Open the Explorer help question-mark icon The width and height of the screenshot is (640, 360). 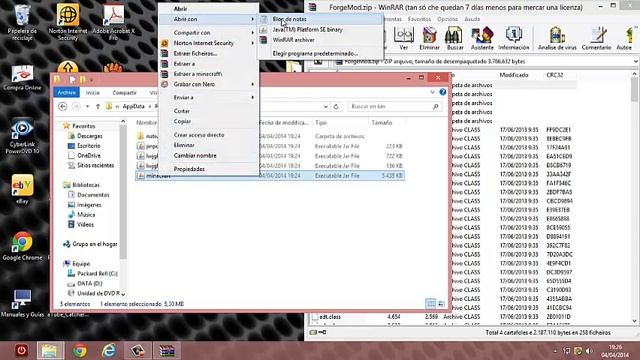443,92
